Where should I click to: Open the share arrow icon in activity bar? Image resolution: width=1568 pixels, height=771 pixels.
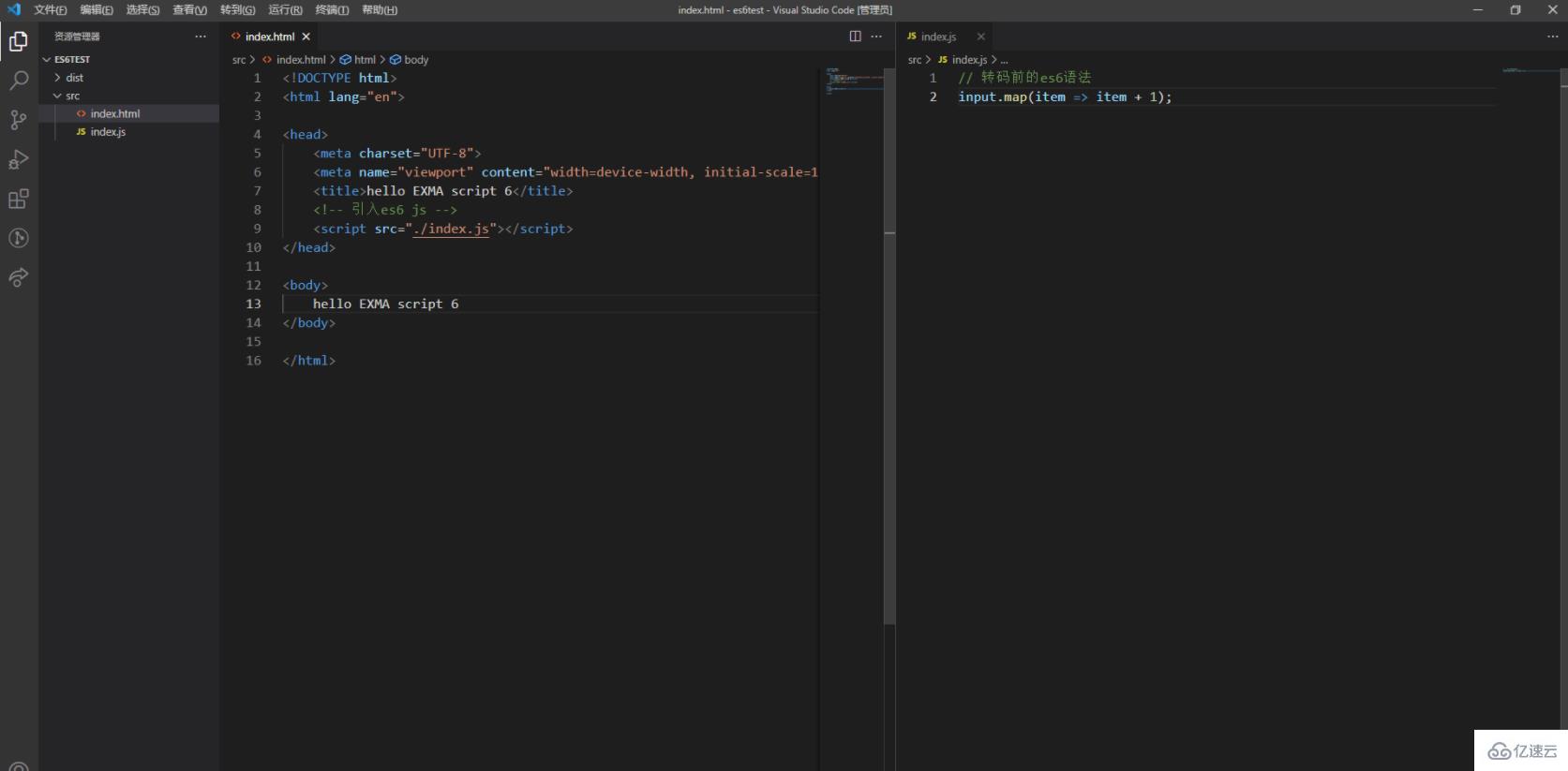[18, 277]
